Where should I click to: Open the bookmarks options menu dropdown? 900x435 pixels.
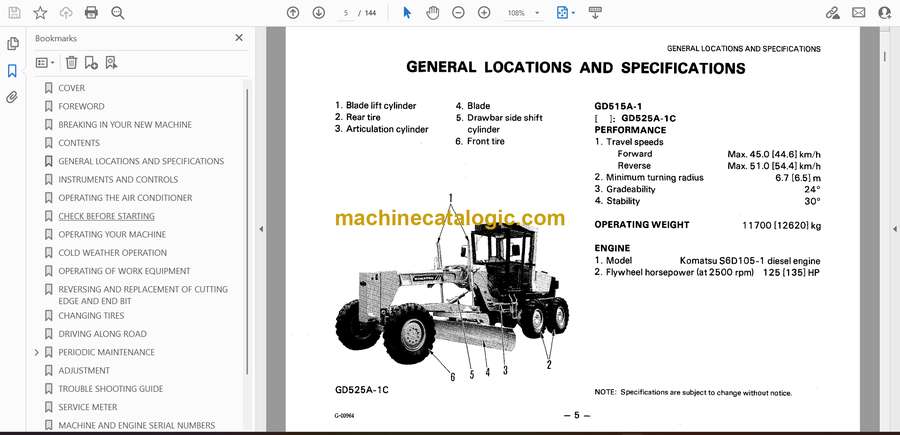tap(45, 63)
